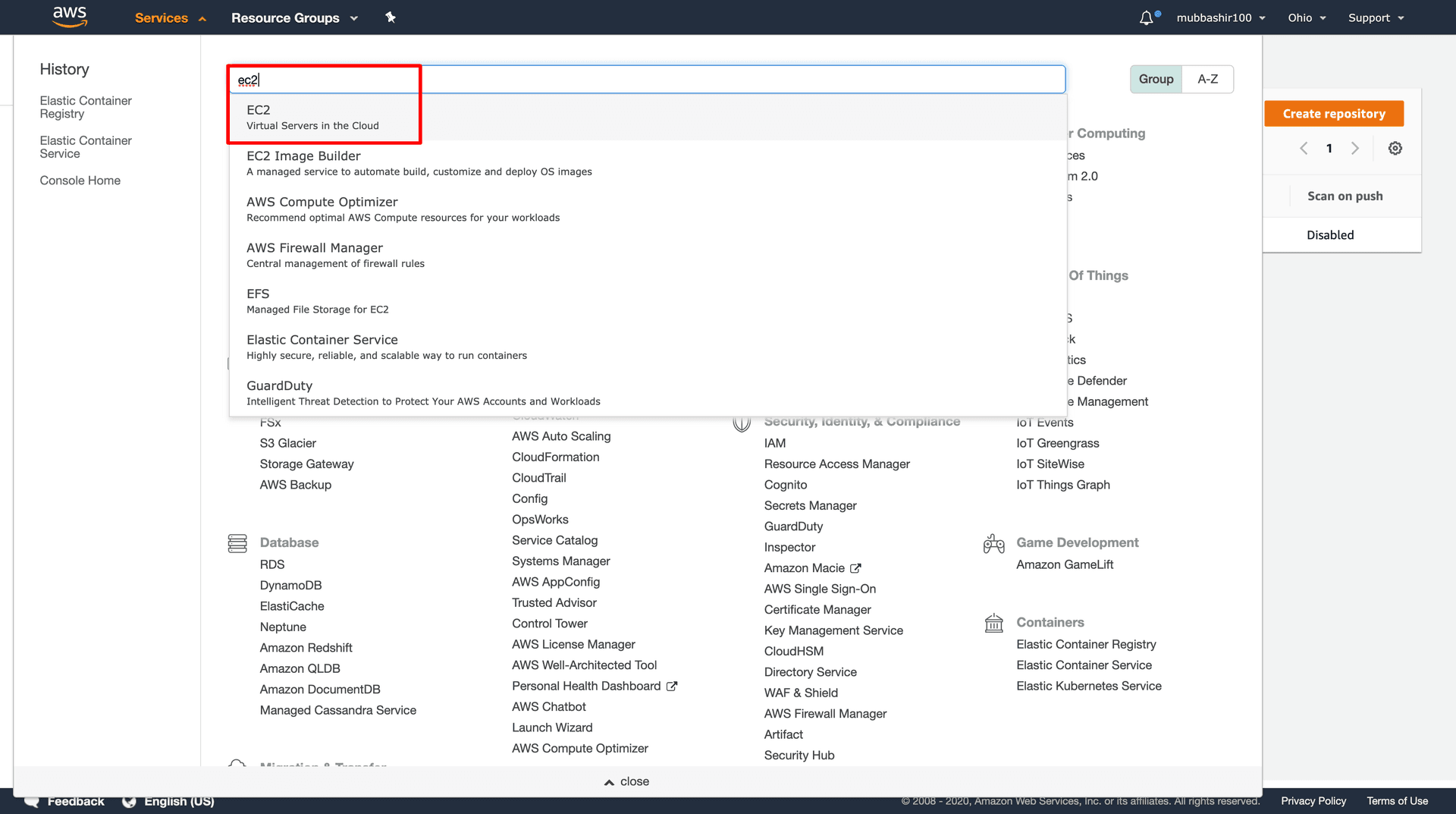Open Amazon GameLift service
This screenshot has height=814, width=1456.
[x=1064, y=564]
